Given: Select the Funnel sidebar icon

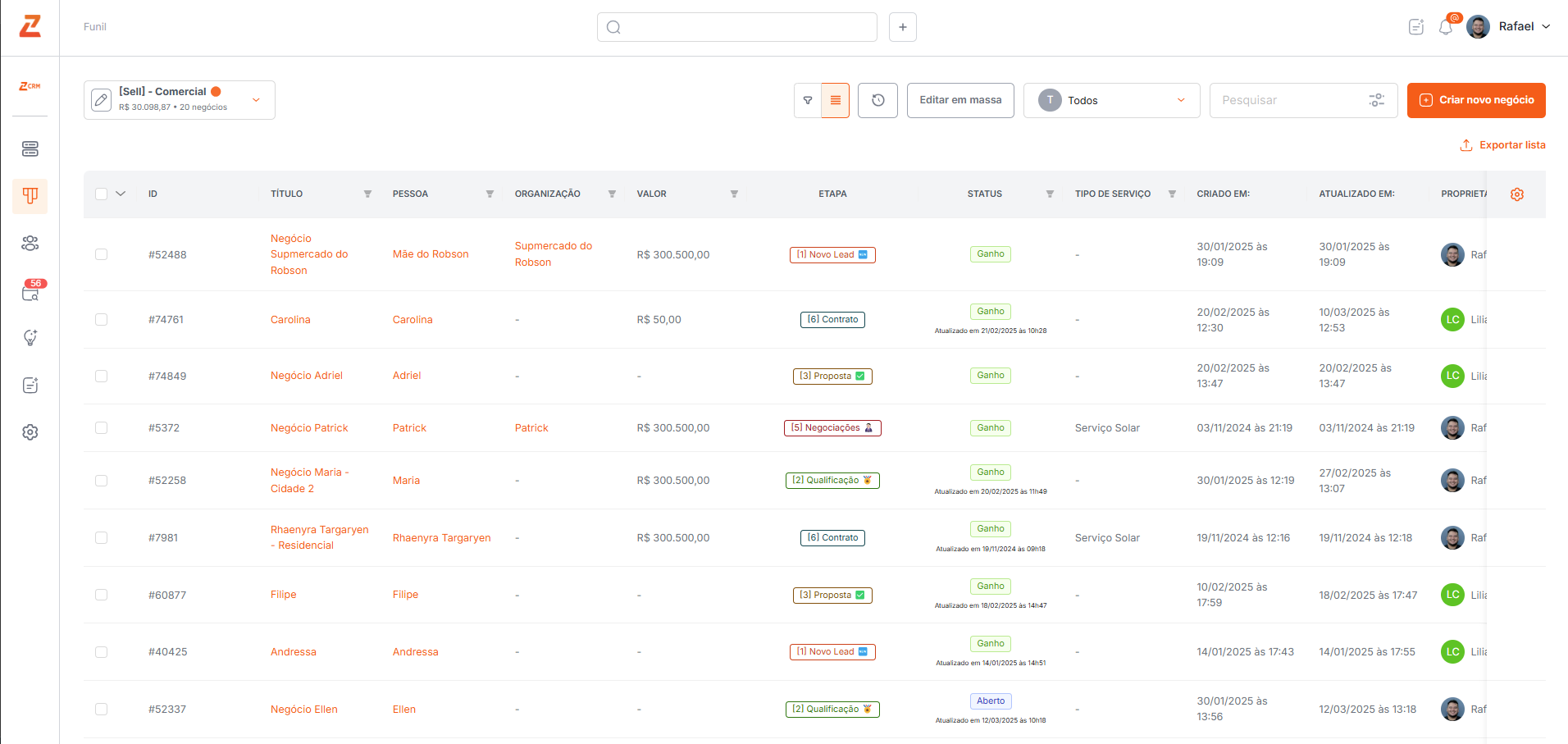Looking at the screenshot, I should pos(30,196).
